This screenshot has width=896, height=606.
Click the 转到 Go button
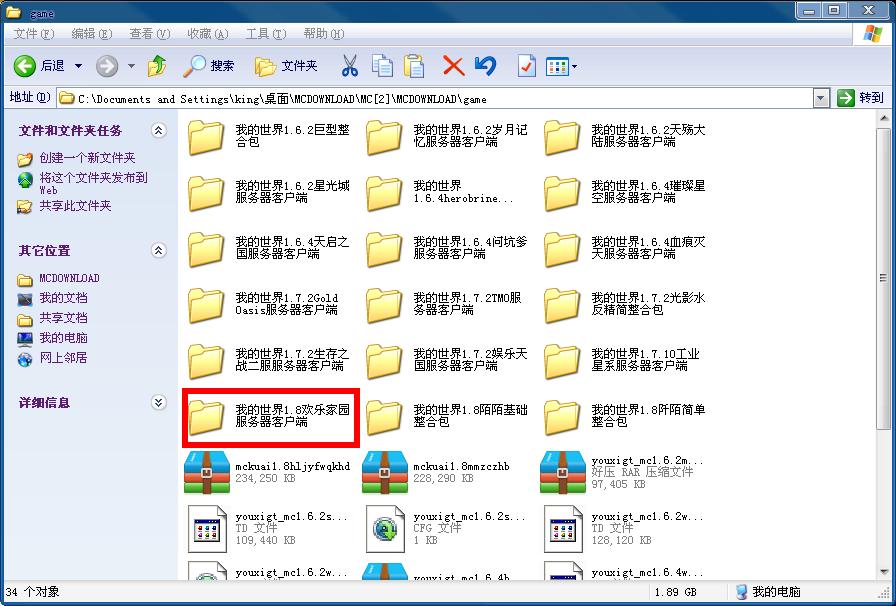coord(861,98)
